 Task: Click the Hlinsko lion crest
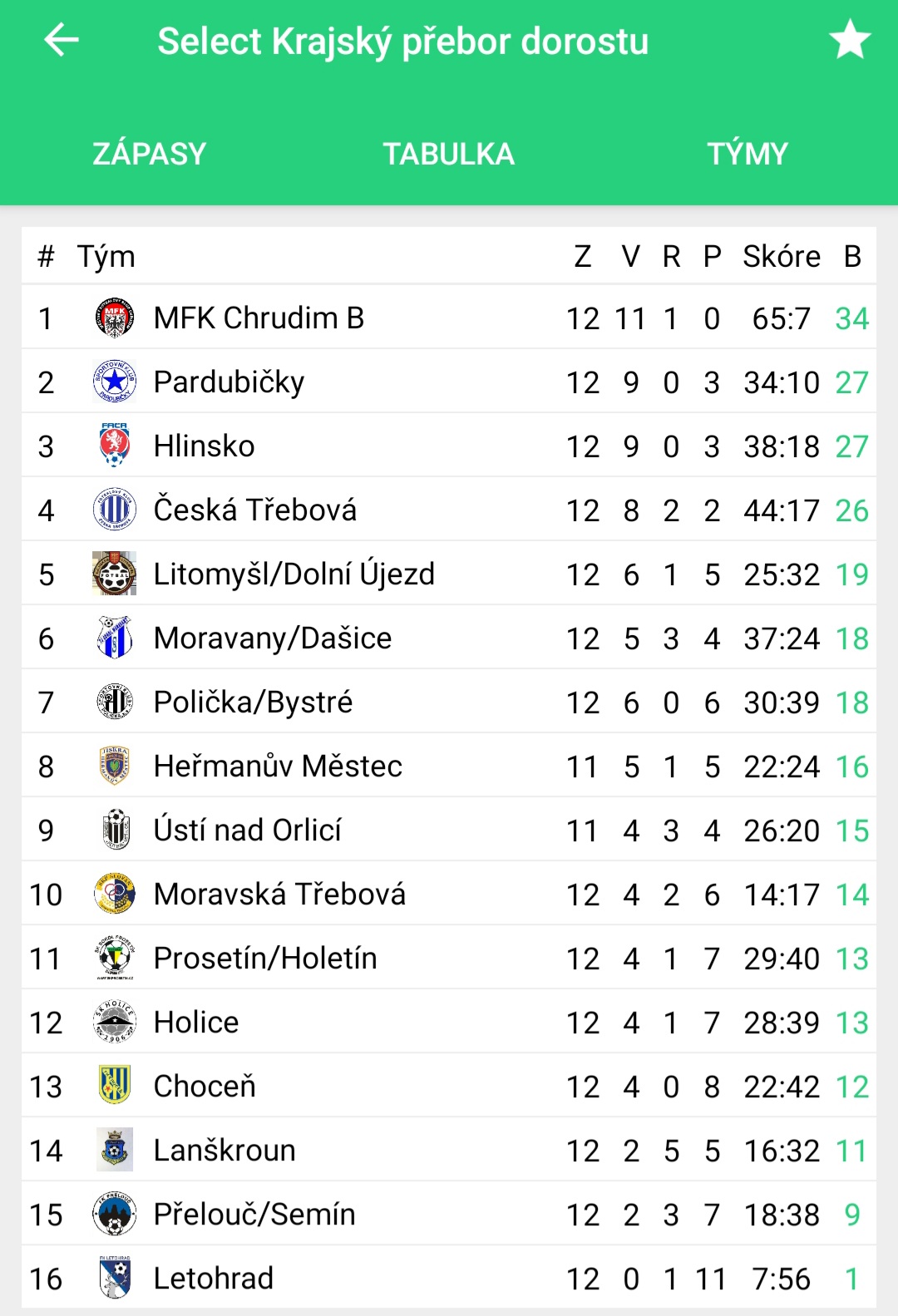(115, 446)
